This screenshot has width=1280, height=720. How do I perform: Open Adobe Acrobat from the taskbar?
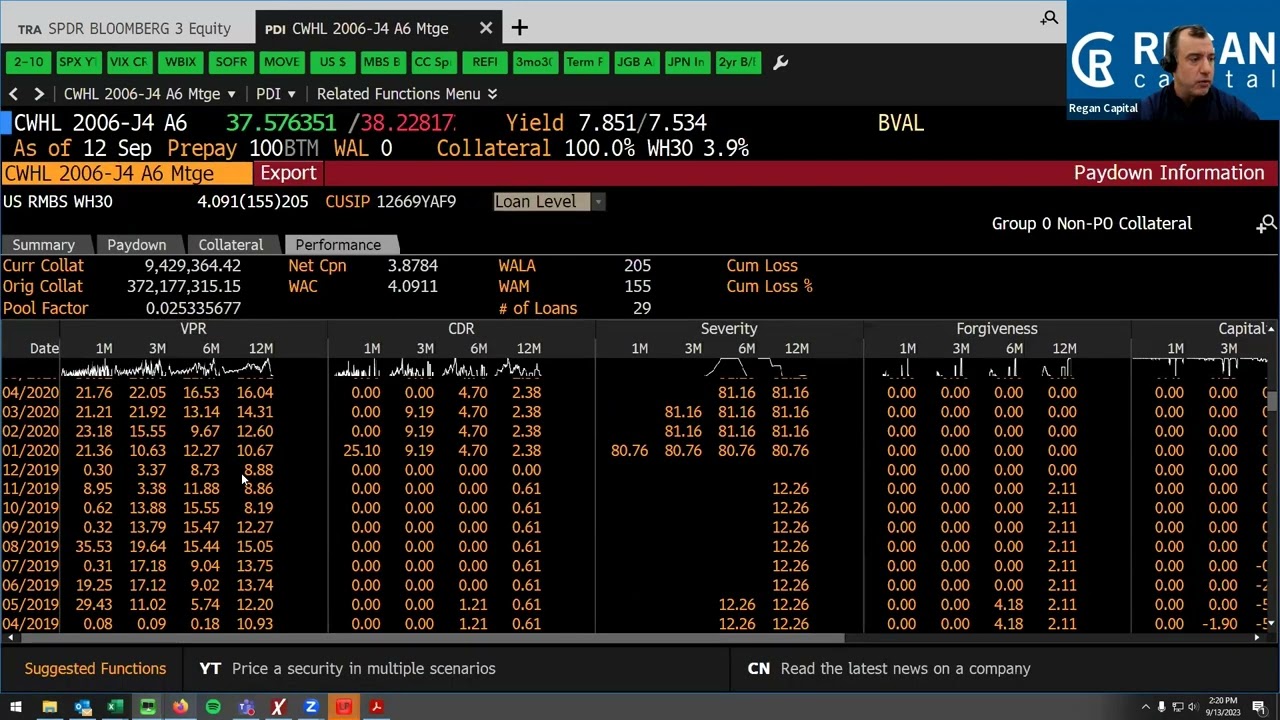pyautogui.click(x=376, y=708)
